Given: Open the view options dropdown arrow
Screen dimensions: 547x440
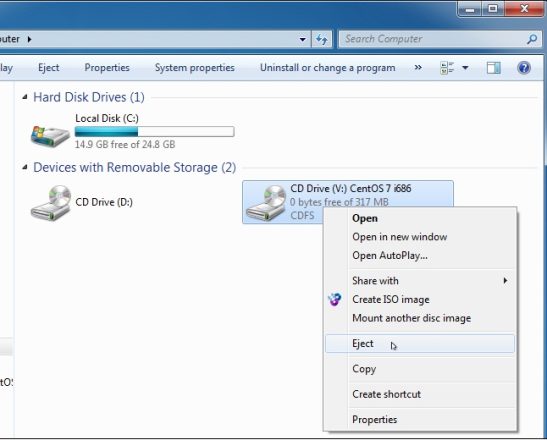Looking at the screenshot, I should point(465,68).
